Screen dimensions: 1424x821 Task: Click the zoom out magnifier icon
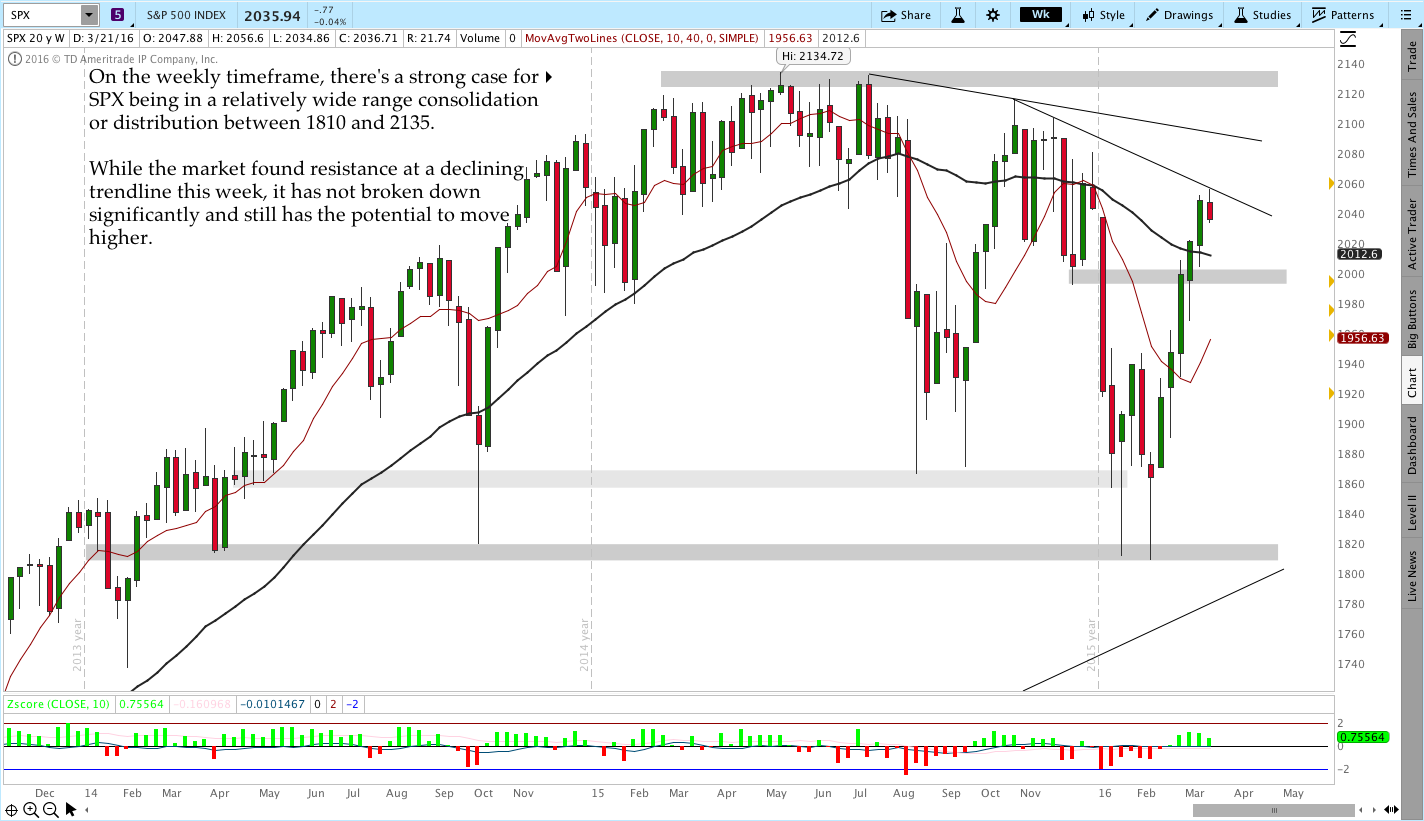(50, 810)
